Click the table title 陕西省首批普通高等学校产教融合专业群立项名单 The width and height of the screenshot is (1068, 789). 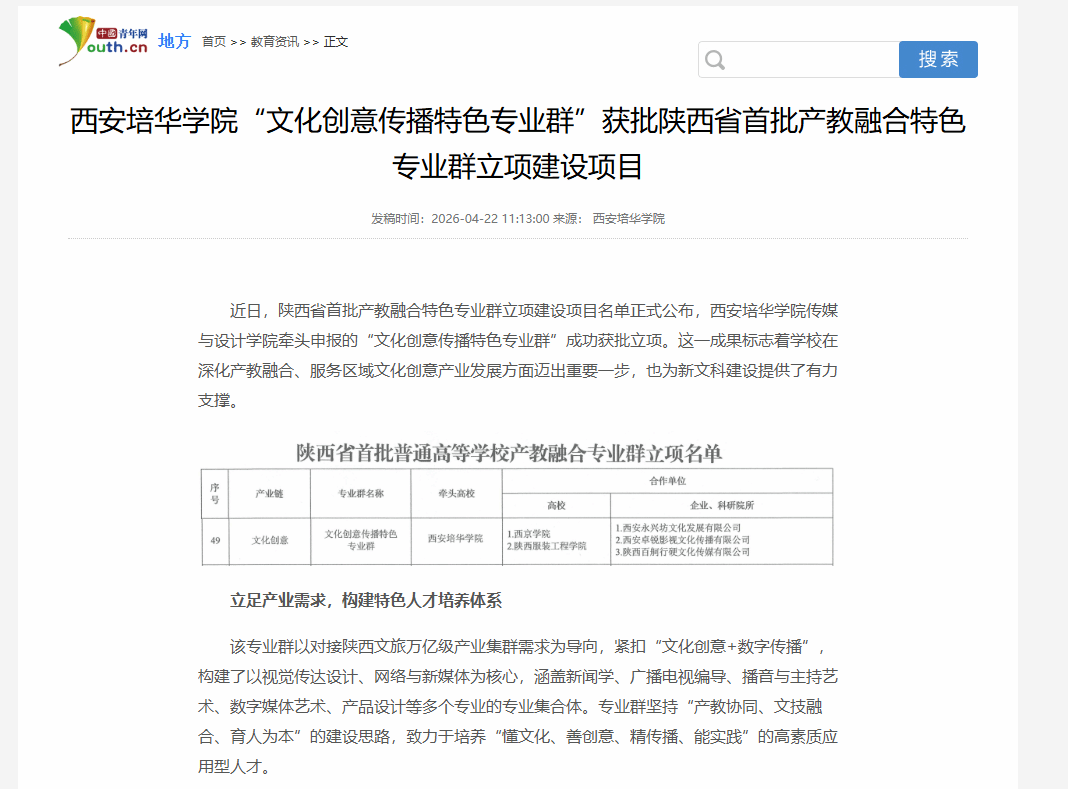click(x=508, y=453)
